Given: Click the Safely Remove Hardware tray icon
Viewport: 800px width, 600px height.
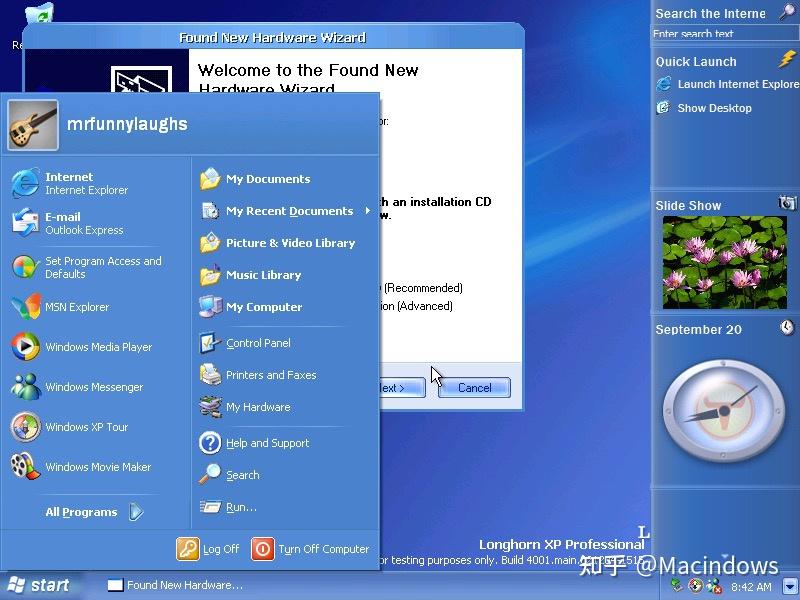Looking at the screenshot, I should (x=676, y=586).
